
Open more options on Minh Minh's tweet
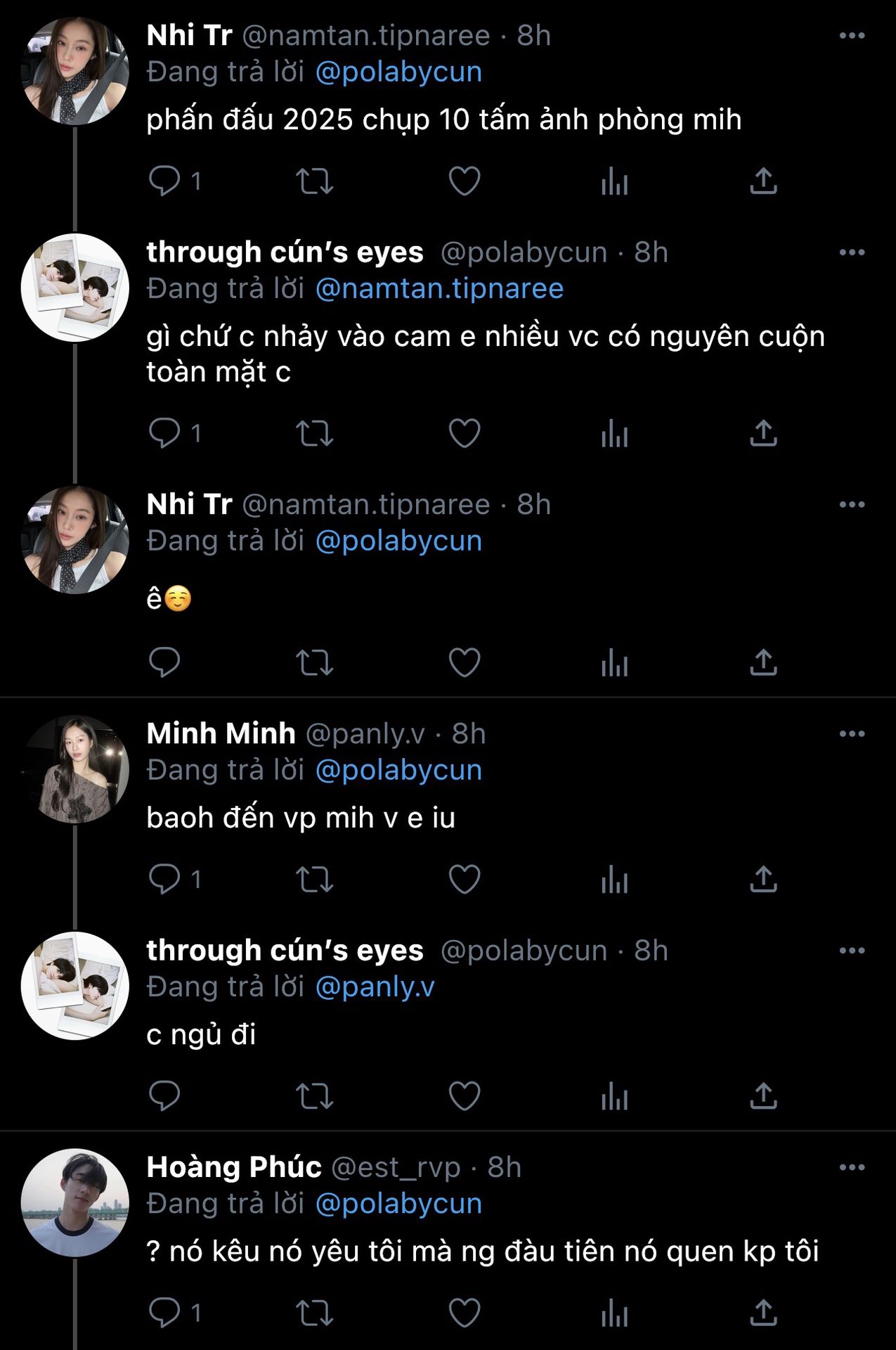tap(852, 734)
